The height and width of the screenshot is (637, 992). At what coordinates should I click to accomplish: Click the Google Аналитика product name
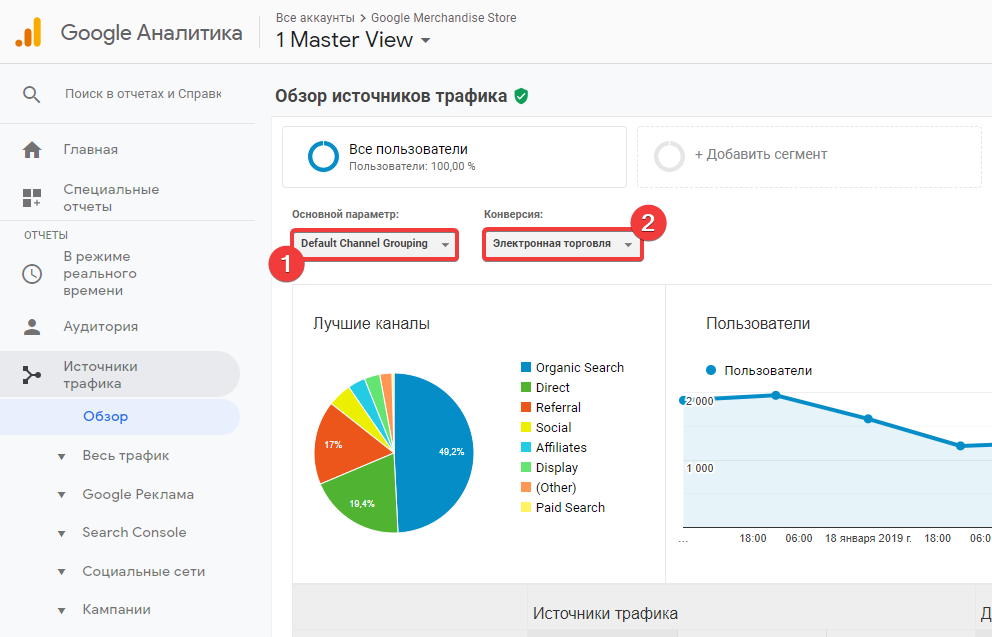151,33
